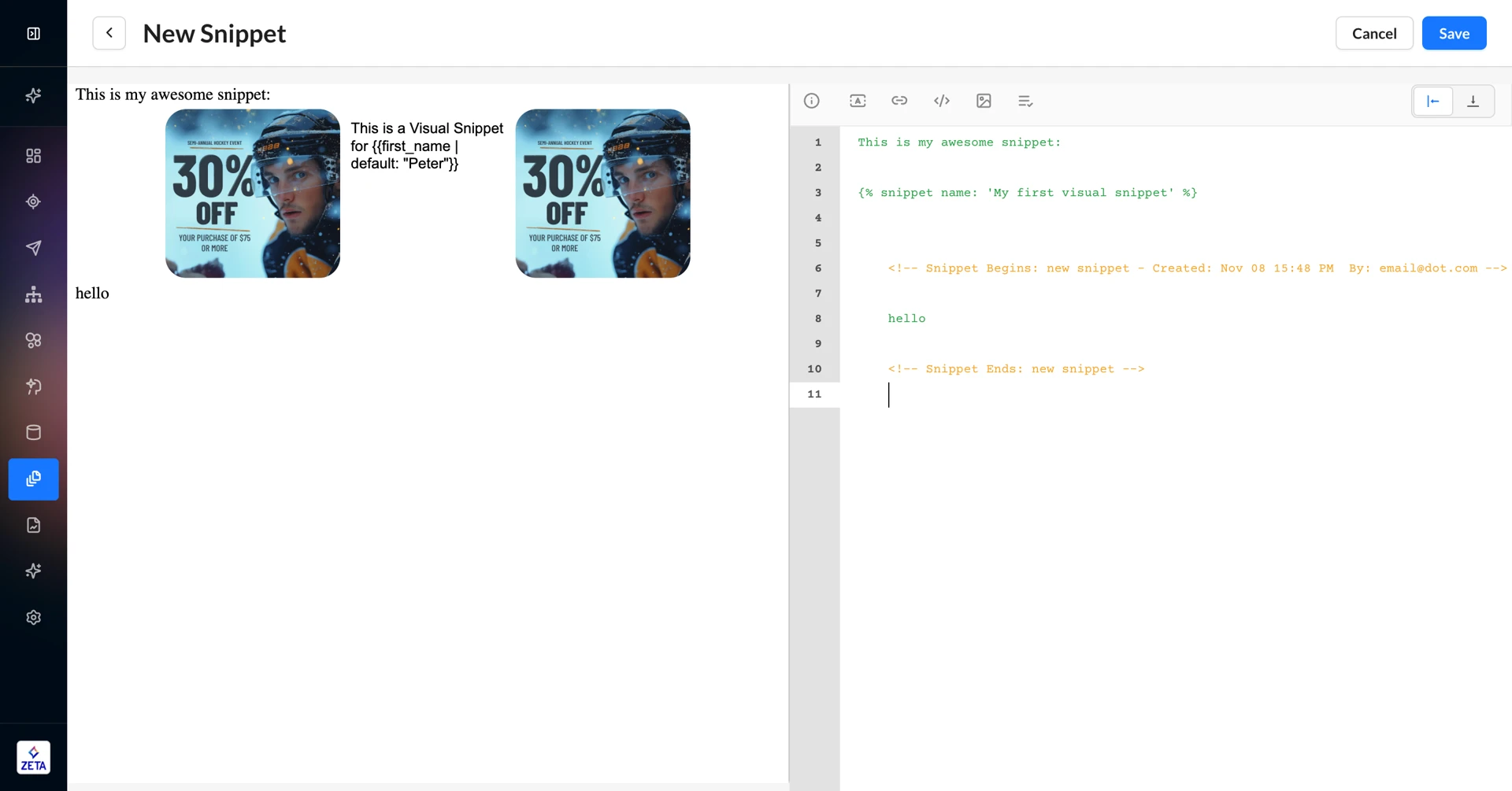Click the text box icon in toolbar

coord(858,101)
